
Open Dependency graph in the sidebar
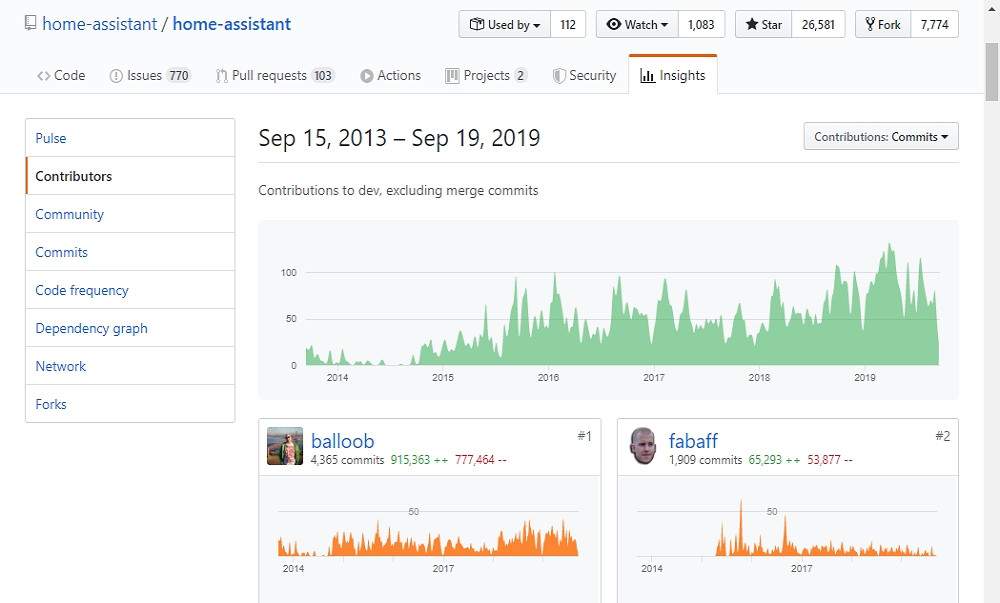click(130, 328)
